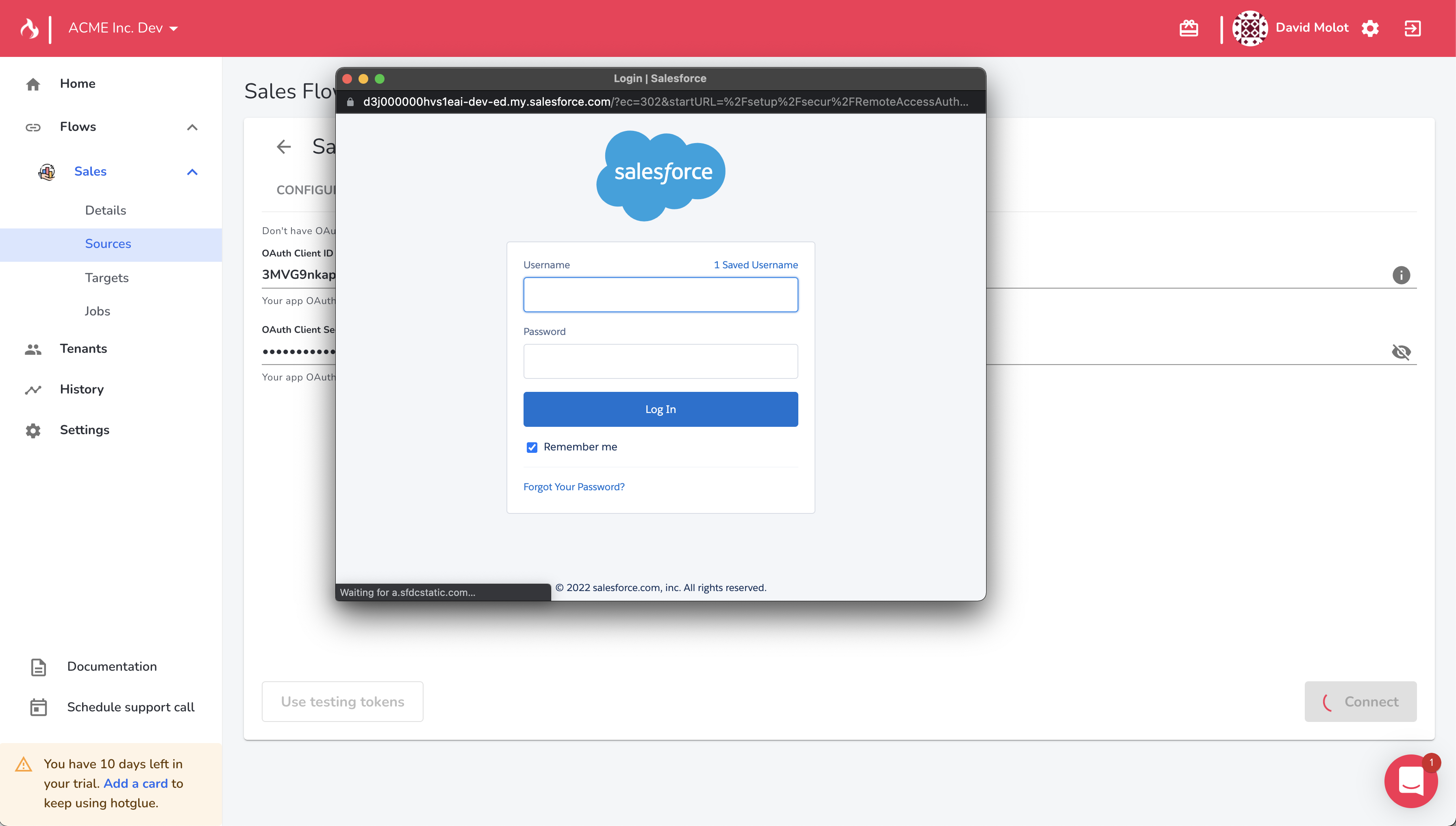The height and width of the screenshot is (826, 1456).
Task: Click the Documentation page icon
Action: pyautogui.click(x=38, y=667)
